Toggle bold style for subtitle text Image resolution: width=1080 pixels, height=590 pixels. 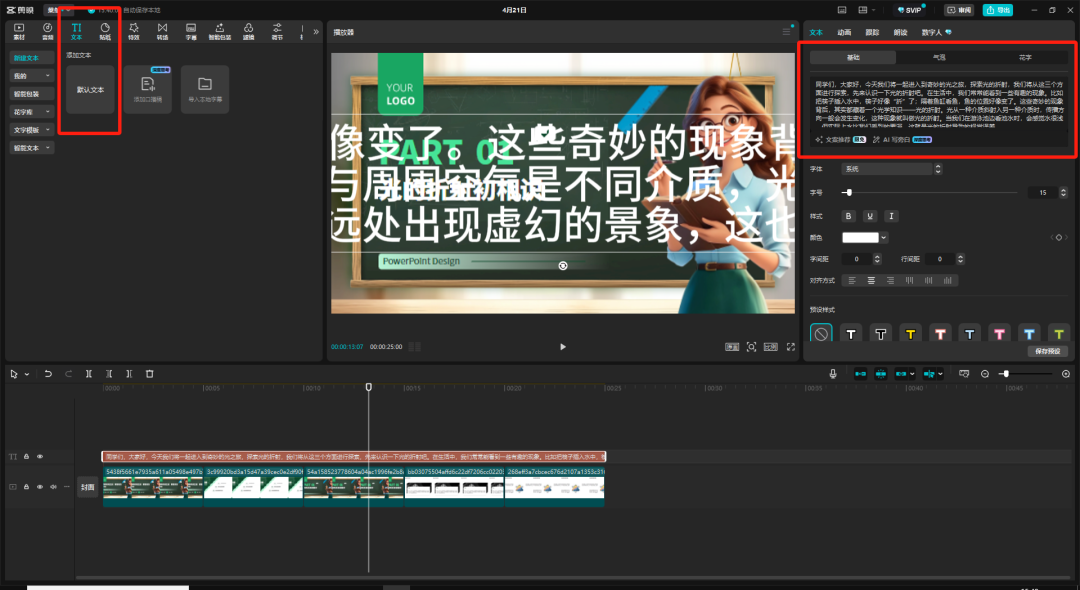pos(848,216)
